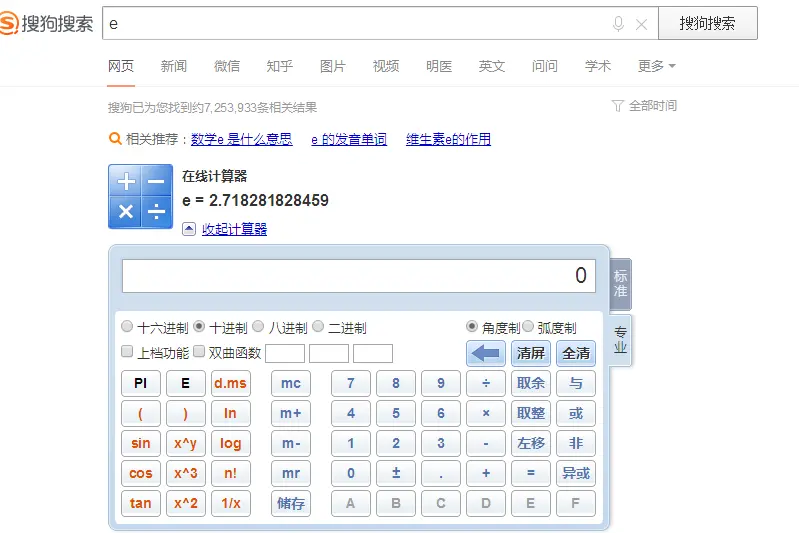Switch to 专业 calculator mode tab
This screenshot has height=533, width=799.
pos(620,340)
